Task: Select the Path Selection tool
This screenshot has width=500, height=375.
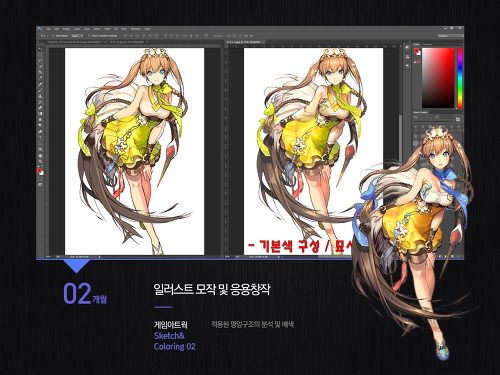Action: tap(40, 143)
